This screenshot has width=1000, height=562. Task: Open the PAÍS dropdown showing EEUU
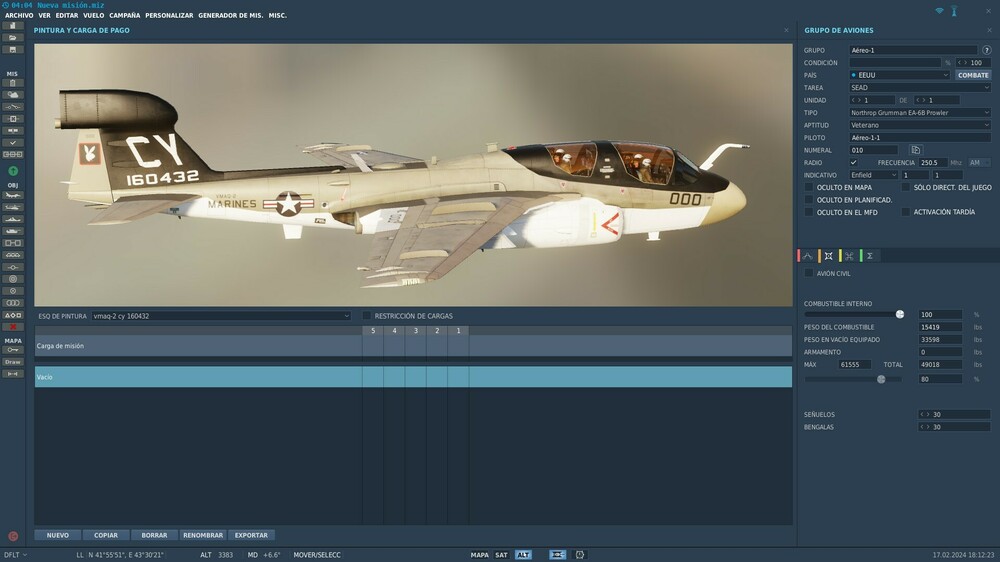[x=899, y=75]
